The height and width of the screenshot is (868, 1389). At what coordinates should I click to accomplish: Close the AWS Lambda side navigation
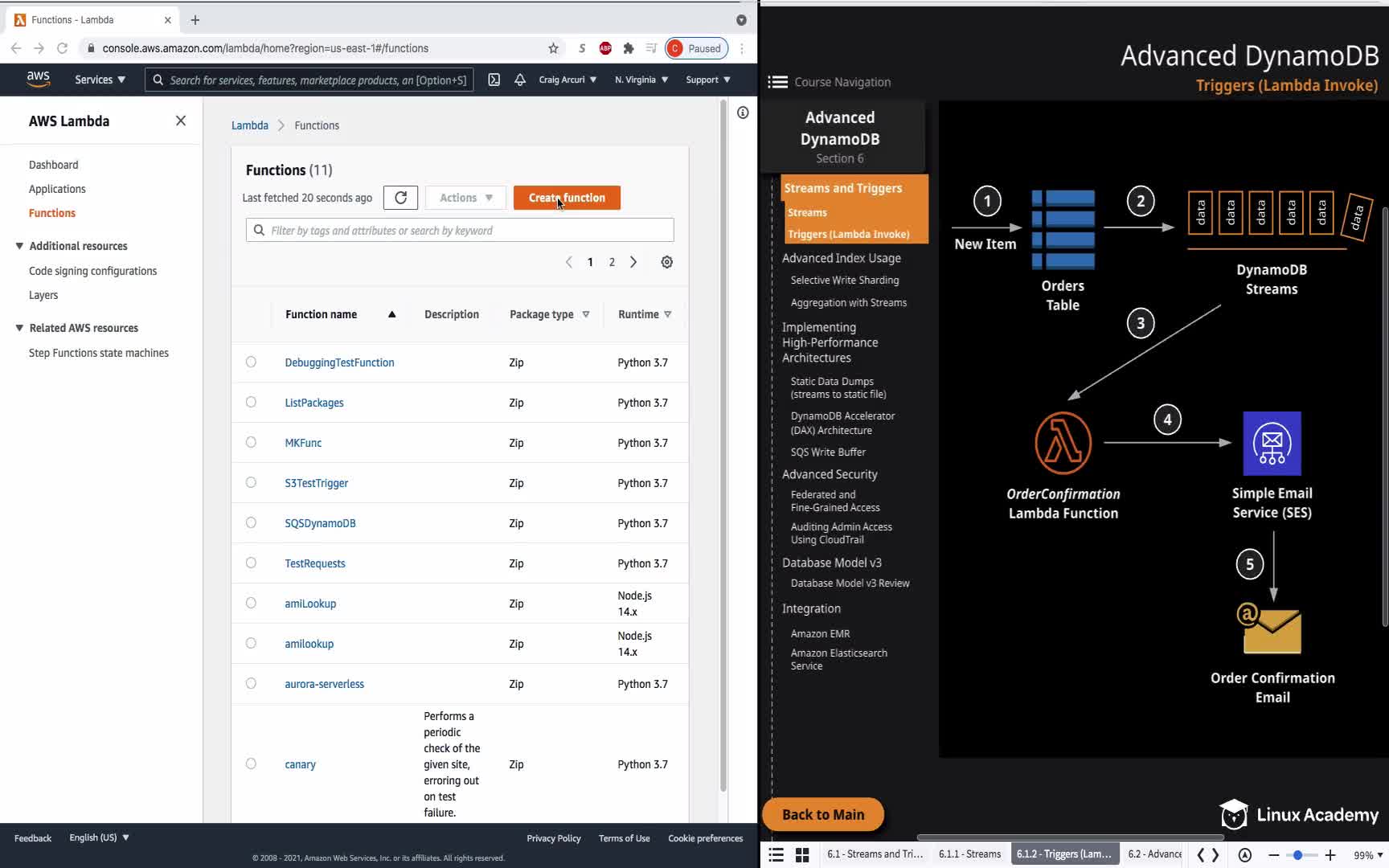click(181, 121)
